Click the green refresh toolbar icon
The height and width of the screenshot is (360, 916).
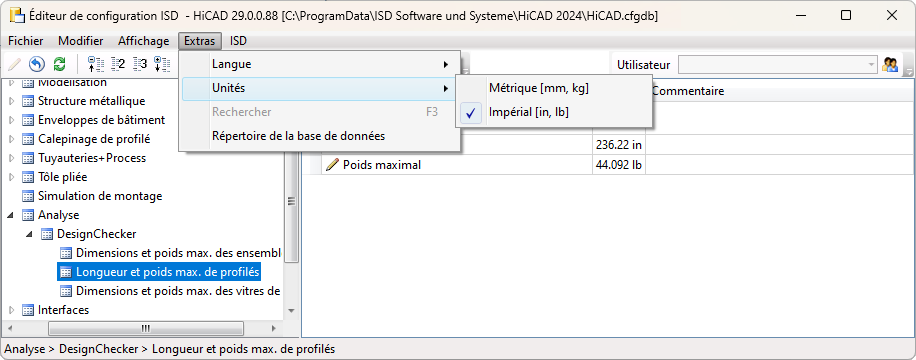tap(60, 64)
